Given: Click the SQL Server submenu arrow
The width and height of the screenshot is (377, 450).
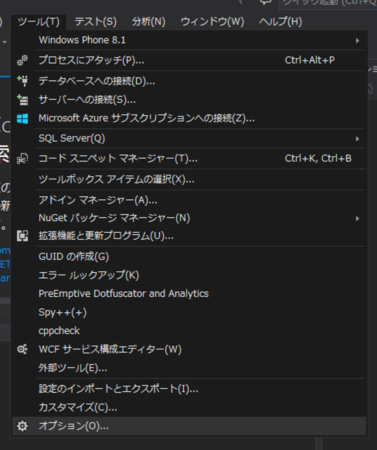Looking at the screenshot, I should (x=357, y=139).
